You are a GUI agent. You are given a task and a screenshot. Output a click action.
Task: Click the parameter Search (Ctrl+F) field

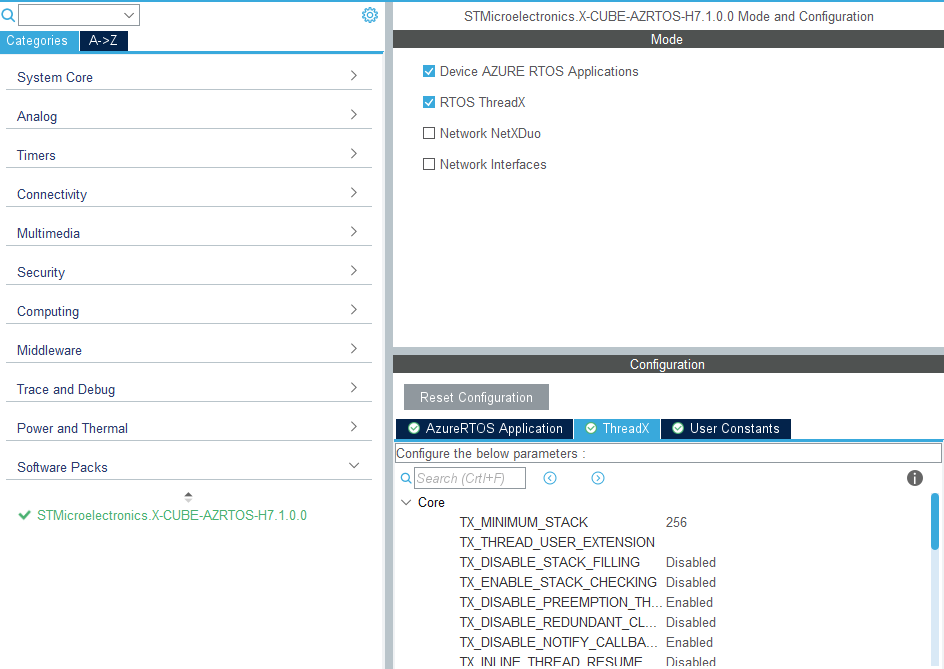tap(470, 478)
